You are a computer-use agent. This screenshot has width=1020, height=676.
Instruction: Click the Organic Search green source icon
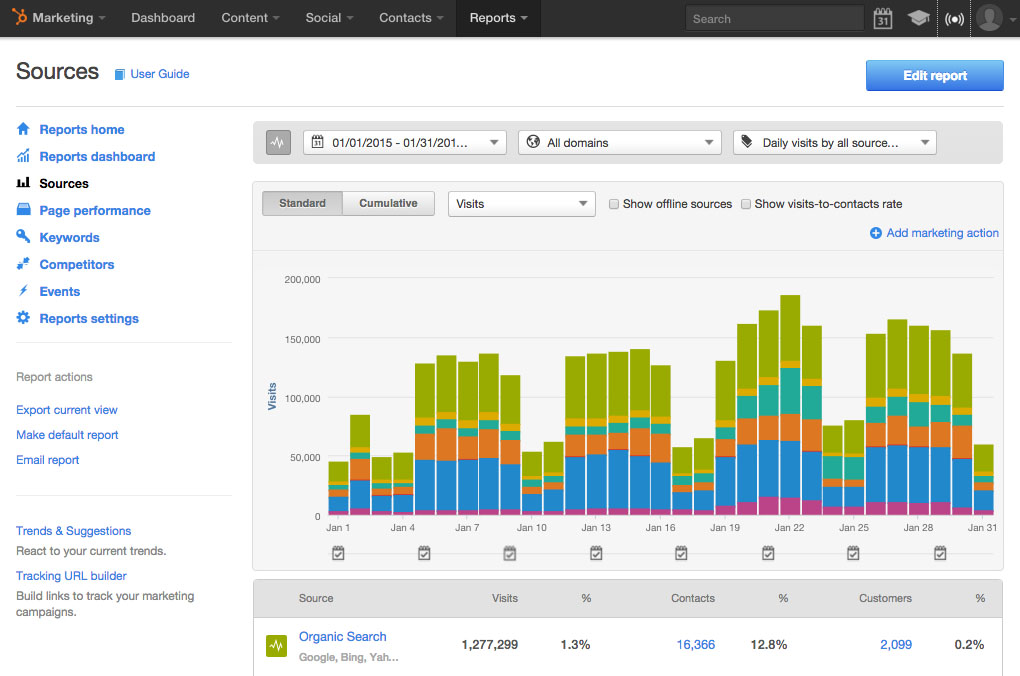pyautogui.click(x=277, y=645)
